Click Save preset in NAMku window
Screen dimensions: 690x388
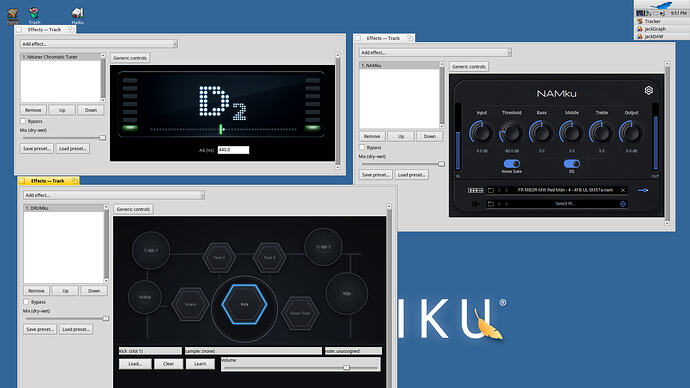(x=375, y=175)
